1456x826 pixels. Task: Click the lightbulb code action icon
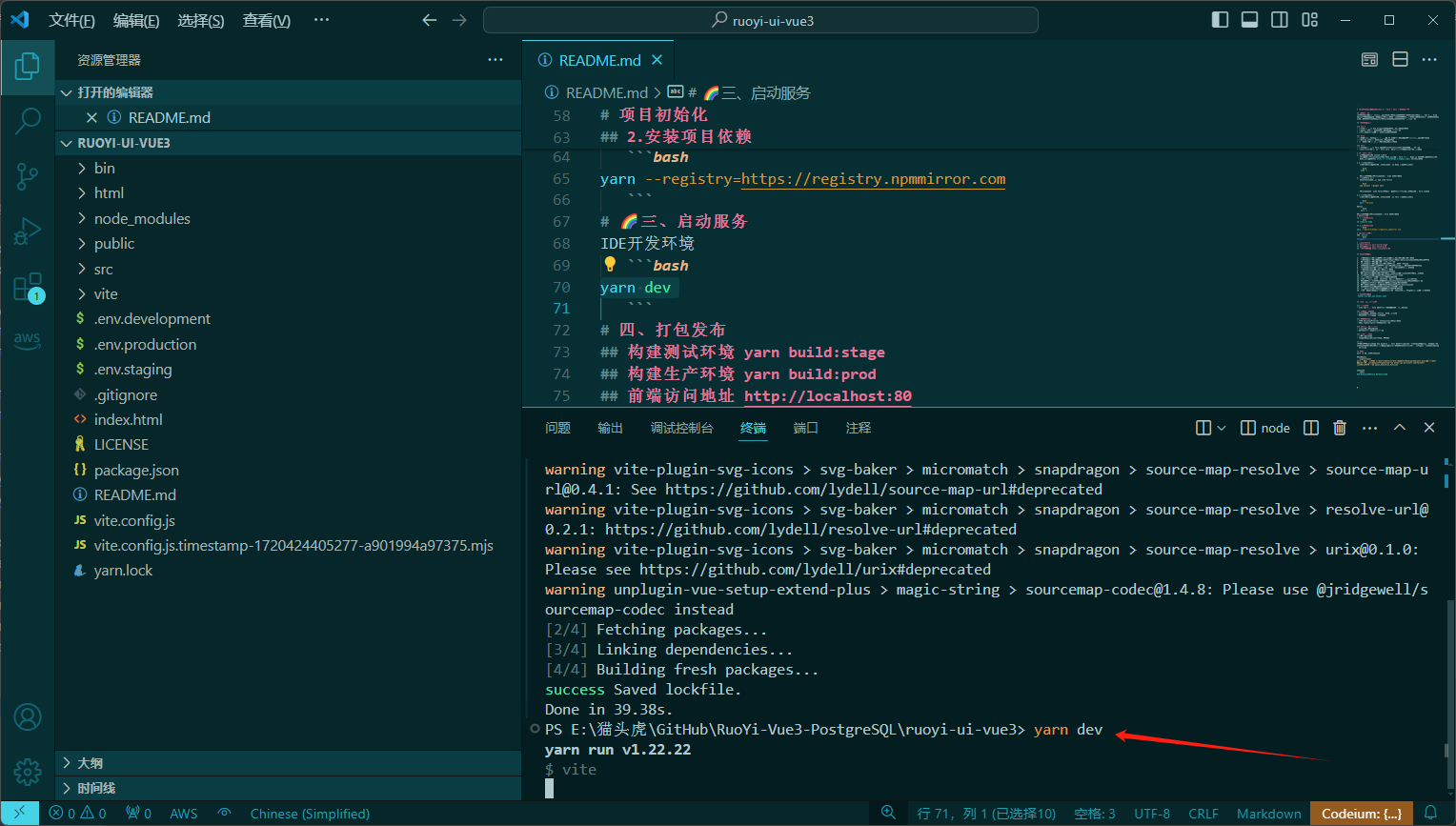tap(610, 265)
